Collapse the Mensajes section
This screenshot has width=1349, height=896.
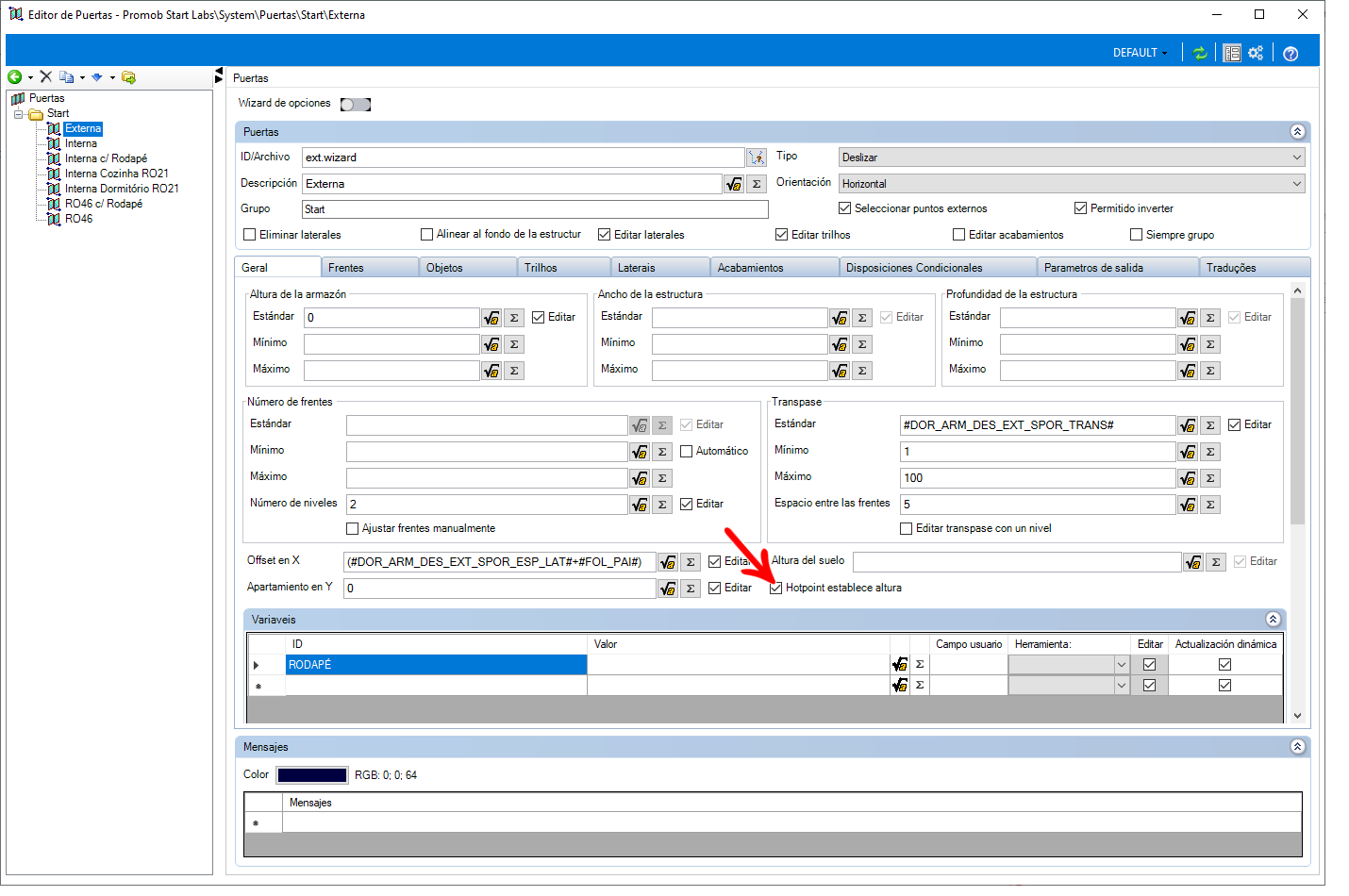point(1297,747)
